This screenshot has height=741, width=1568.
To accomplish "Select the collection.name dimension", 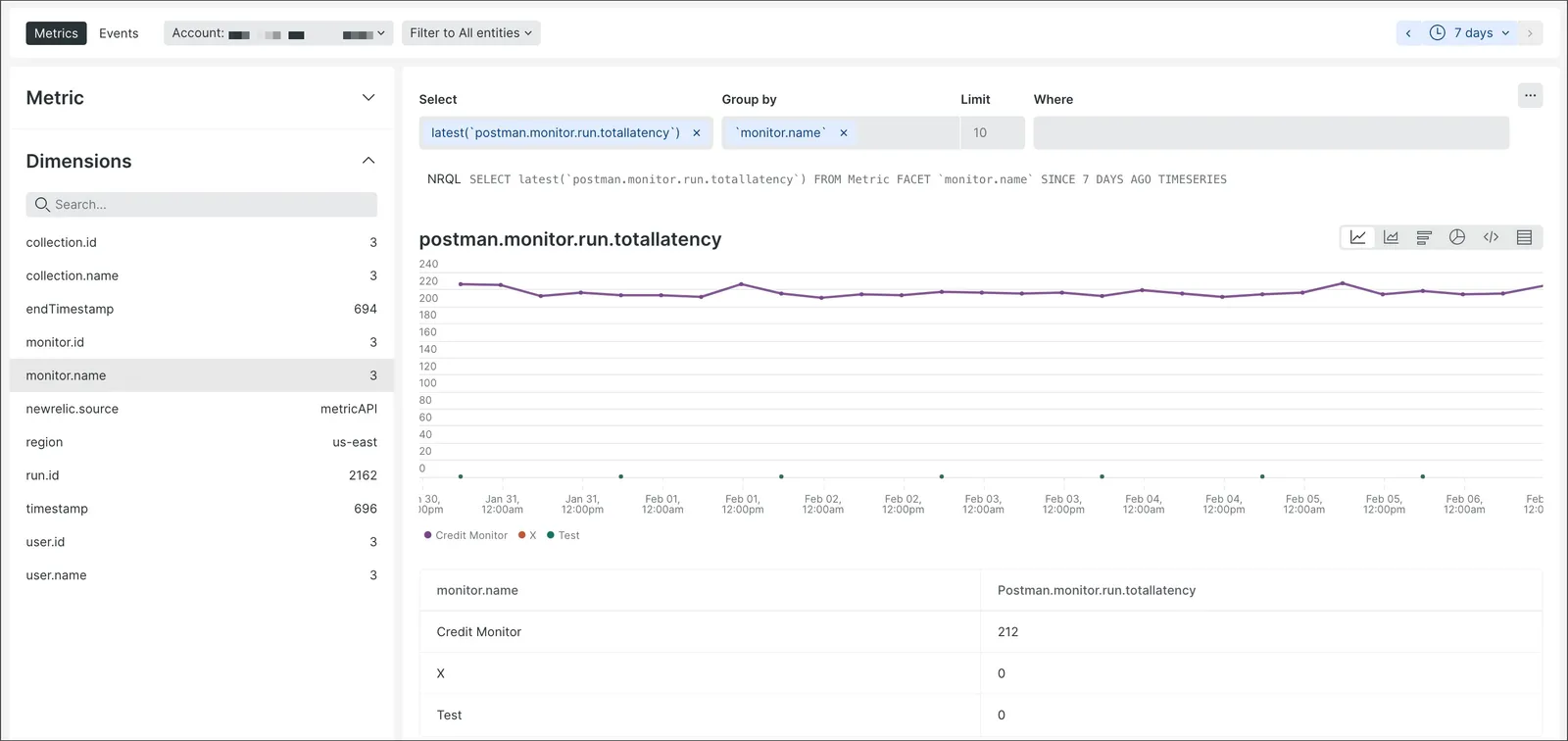I will [x=201, y=275].
